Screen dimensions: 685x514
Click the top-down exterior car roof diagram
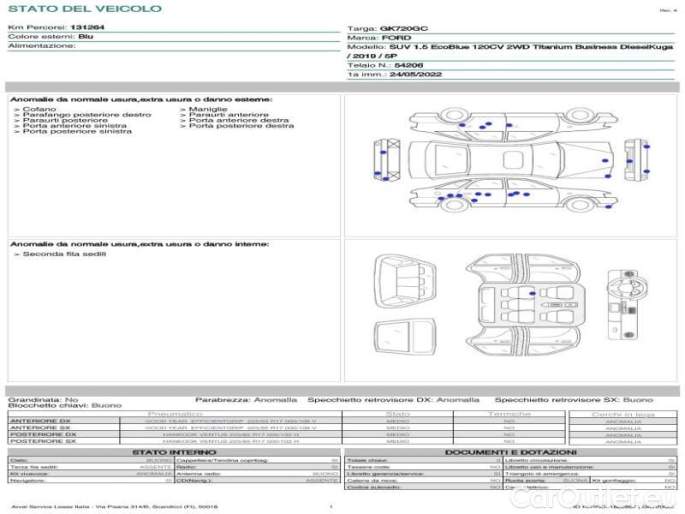tap(511, 160)
